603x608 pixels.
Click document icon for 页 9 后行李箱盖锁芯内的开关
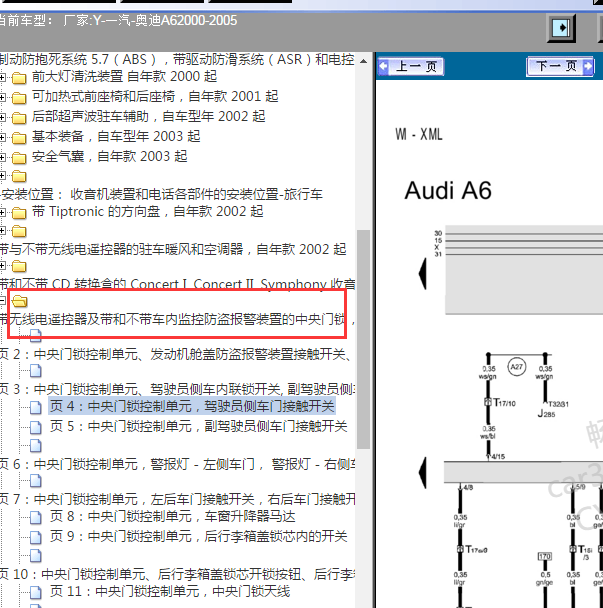pyautogui.click(x=36, y=537)
